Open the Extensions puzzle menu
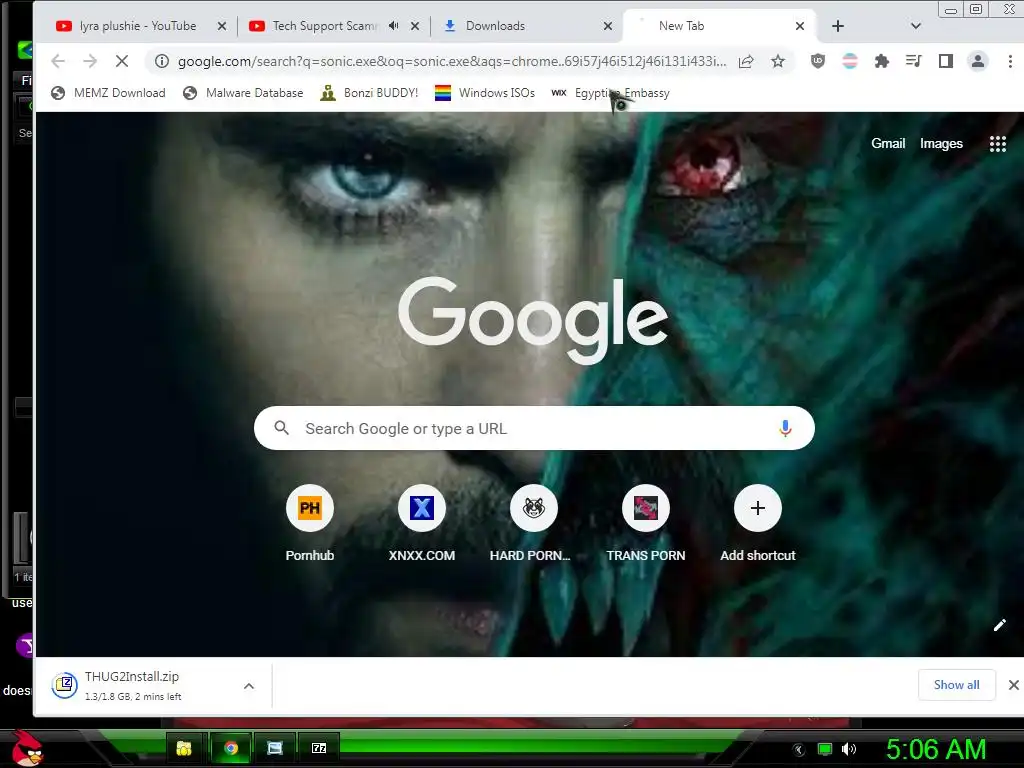The width and height of the screenshot is (1024, 768). click(882, 61)
